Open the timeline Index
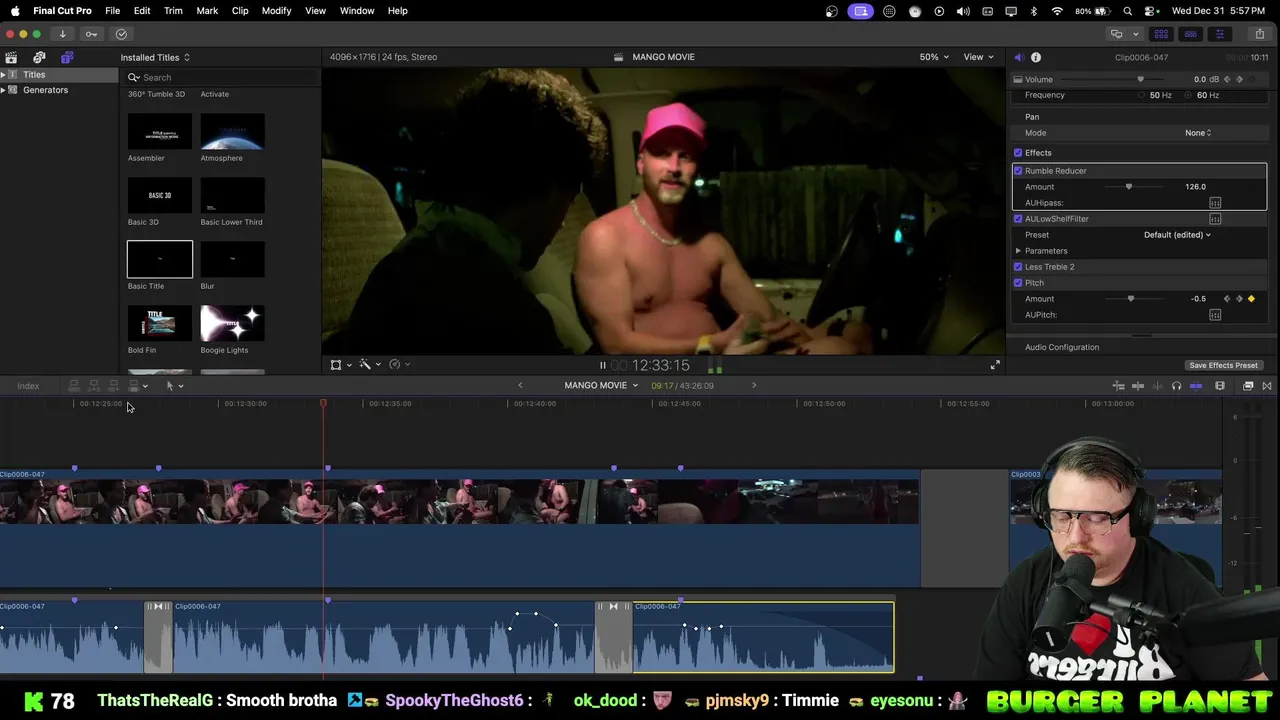 28,386
